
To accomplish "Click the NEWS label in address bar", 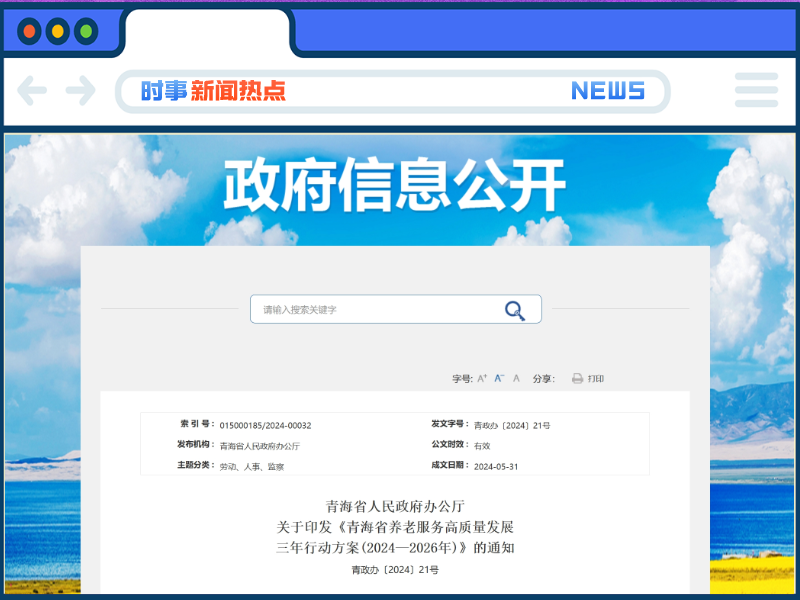I will 607,91.
